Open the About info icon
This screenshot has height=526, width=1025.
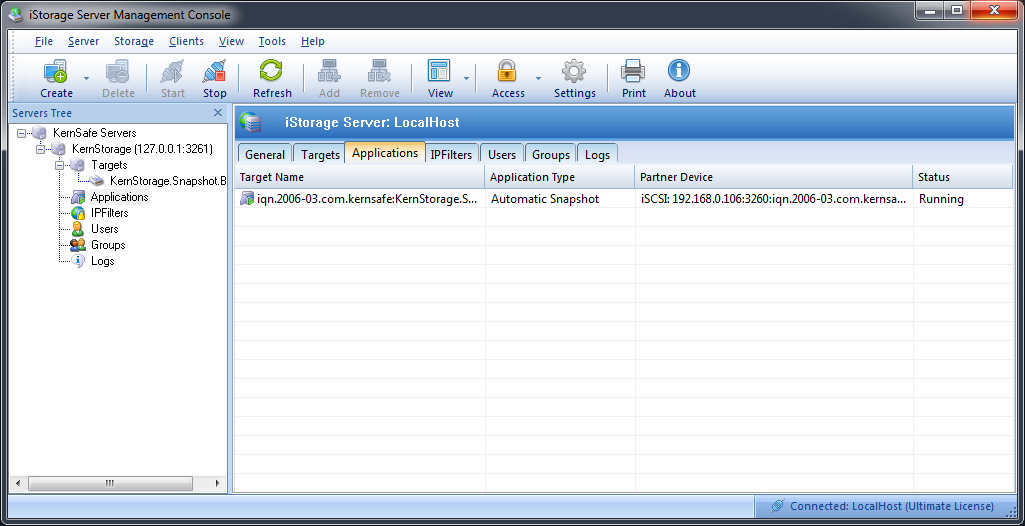[679, 71]
